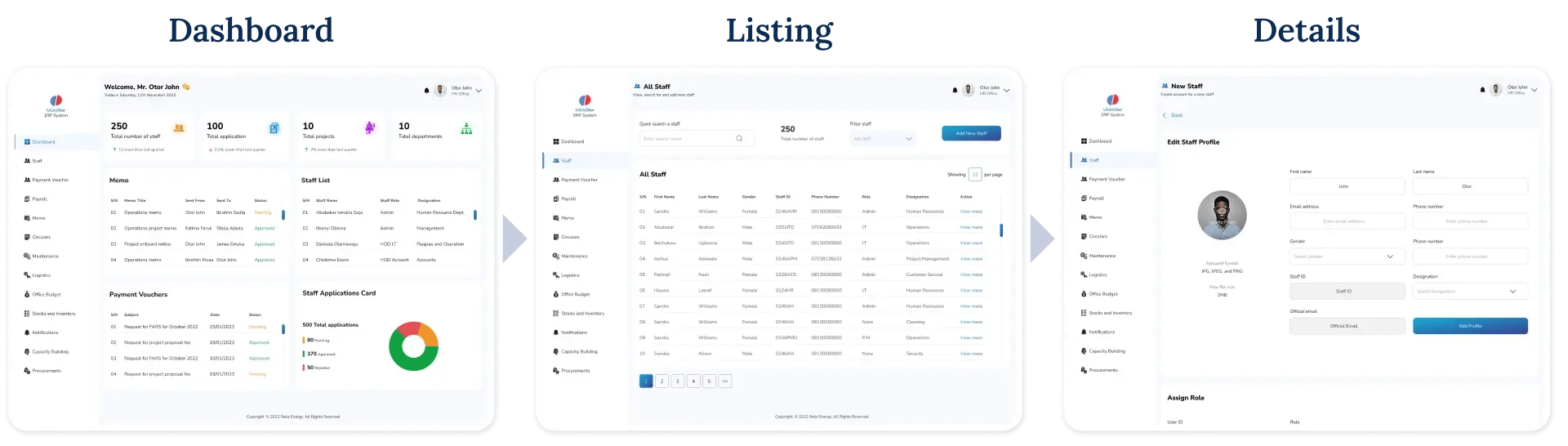Expand the Select gender dropdown
Screen dimensions: 1568x446
1347,256
